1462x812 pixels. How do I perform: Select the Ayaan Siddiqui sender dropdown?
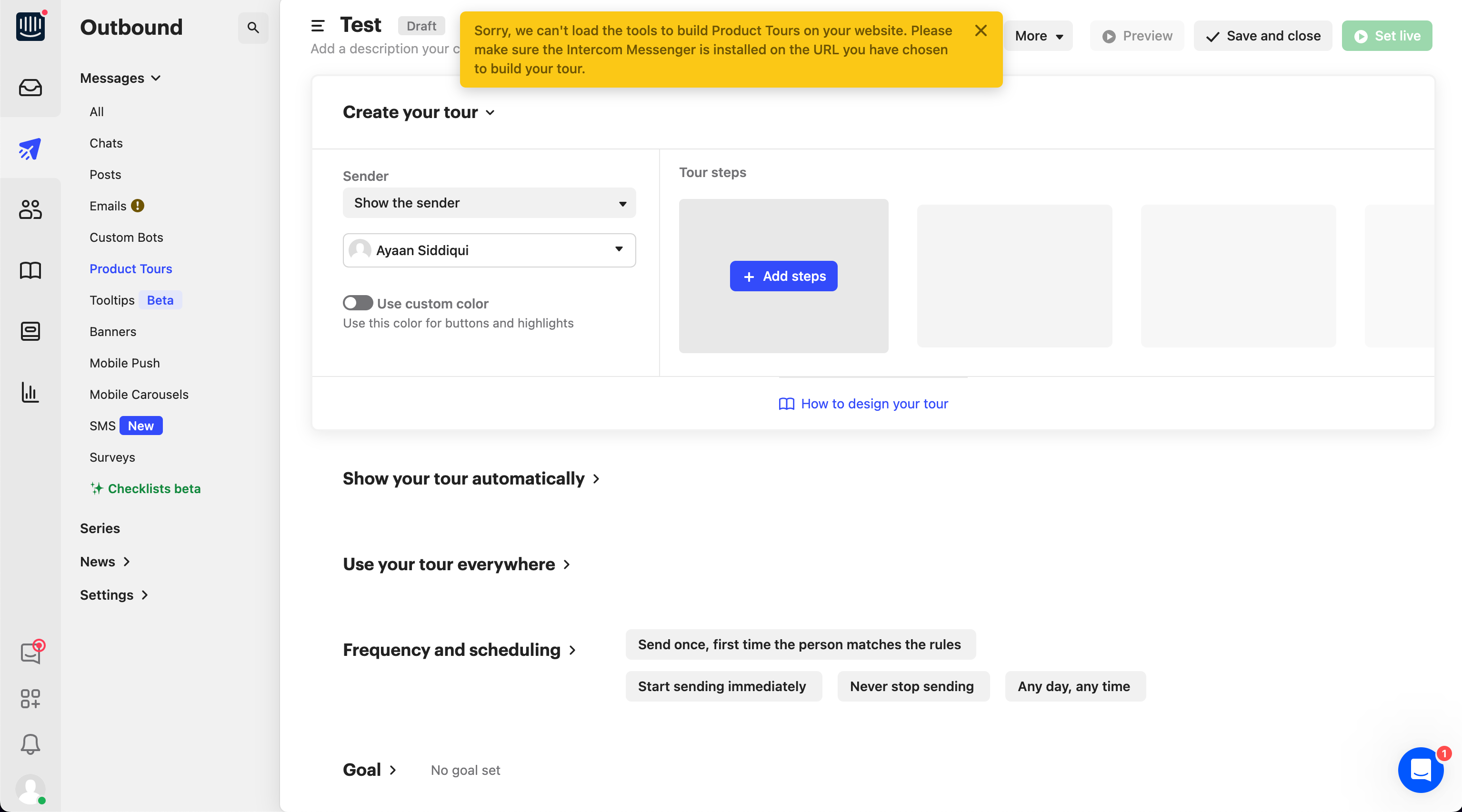click(490, 250)
